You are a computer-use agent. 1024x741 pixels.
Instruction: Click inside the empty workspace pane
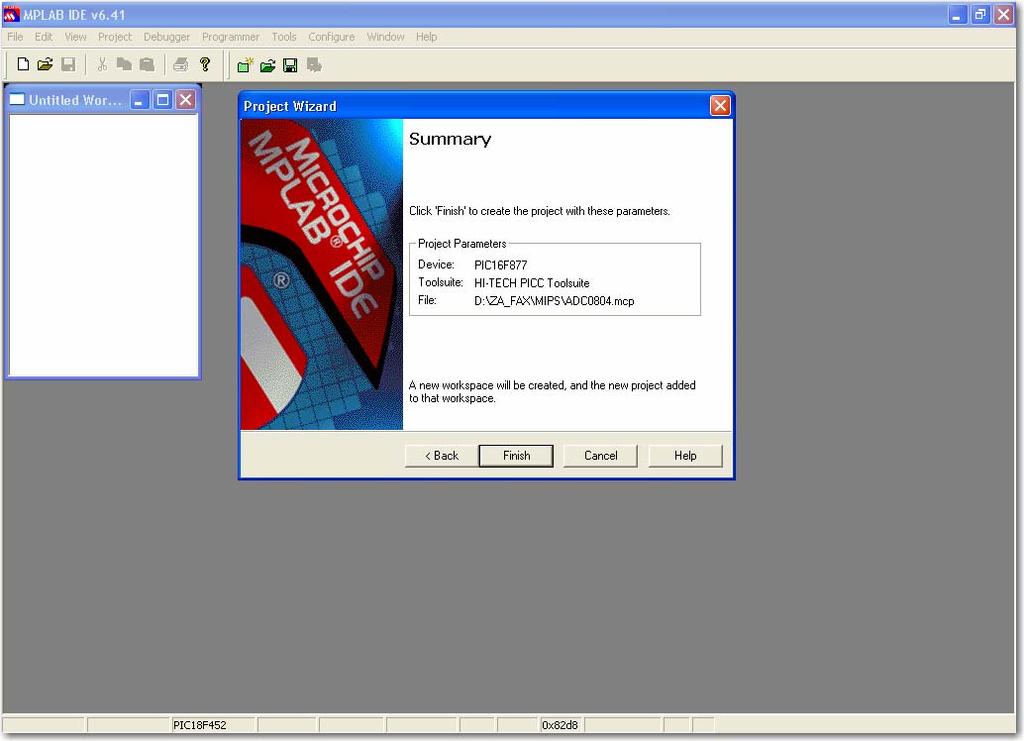tap(103, 245)
